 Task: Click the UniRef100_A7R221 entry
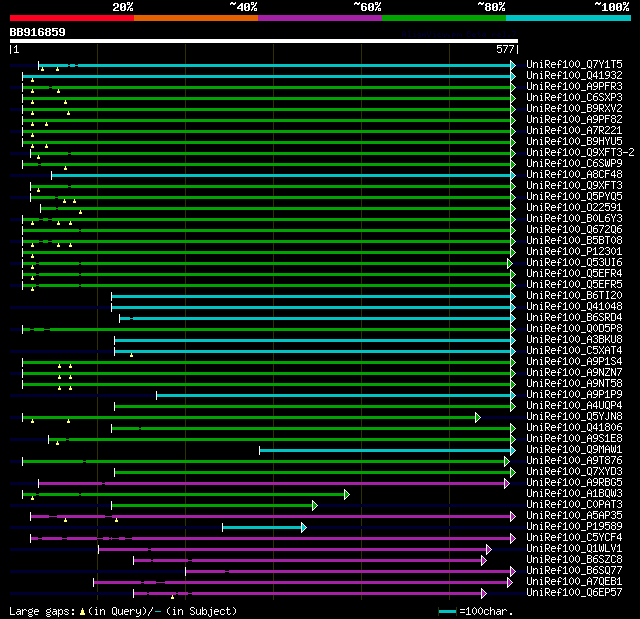(x=574, y=131)
